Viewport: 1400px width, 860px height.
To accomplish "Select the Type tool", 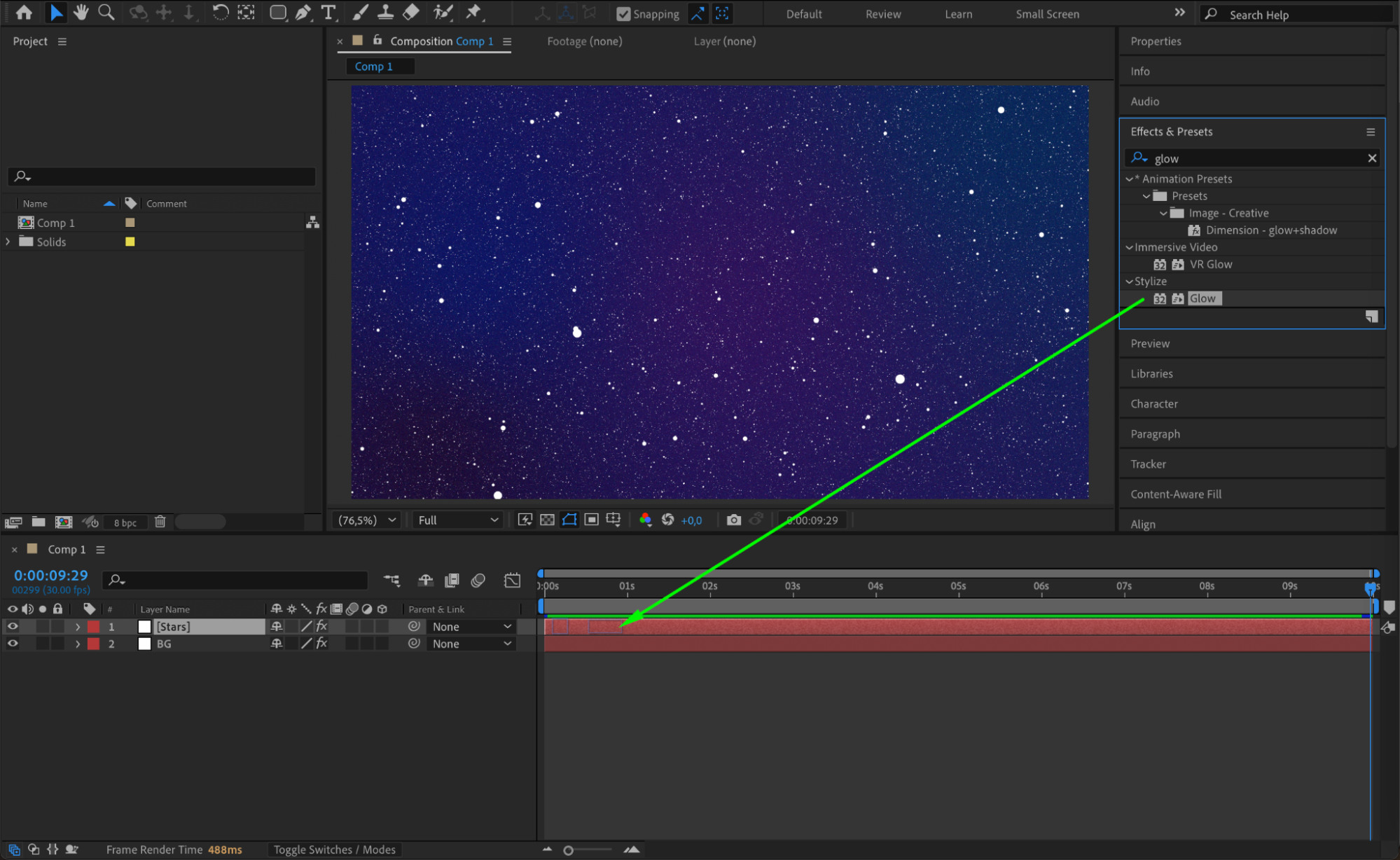I will 328,12.
